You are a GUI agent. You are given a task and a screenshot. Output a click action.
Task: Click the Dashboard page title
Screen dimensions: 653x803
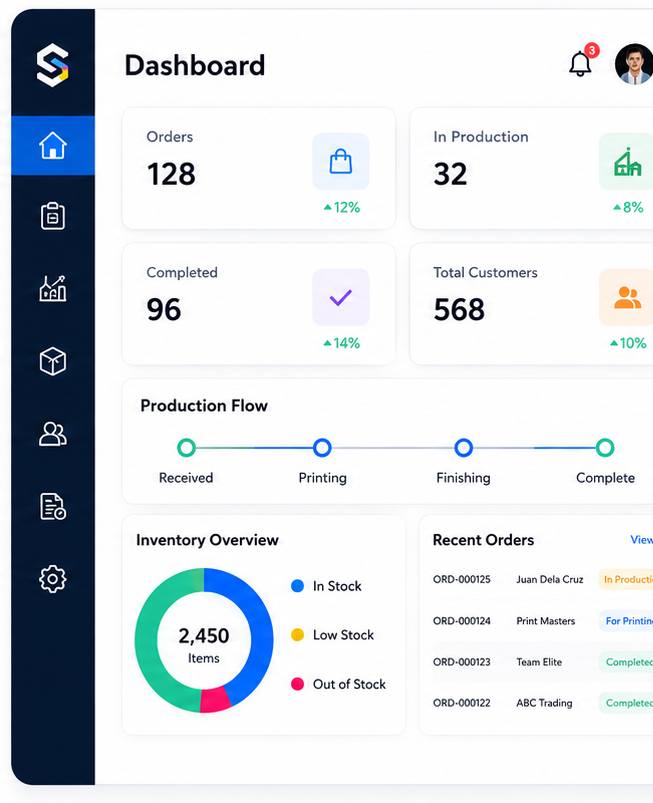pyautogui.click(x=195, y=66)
